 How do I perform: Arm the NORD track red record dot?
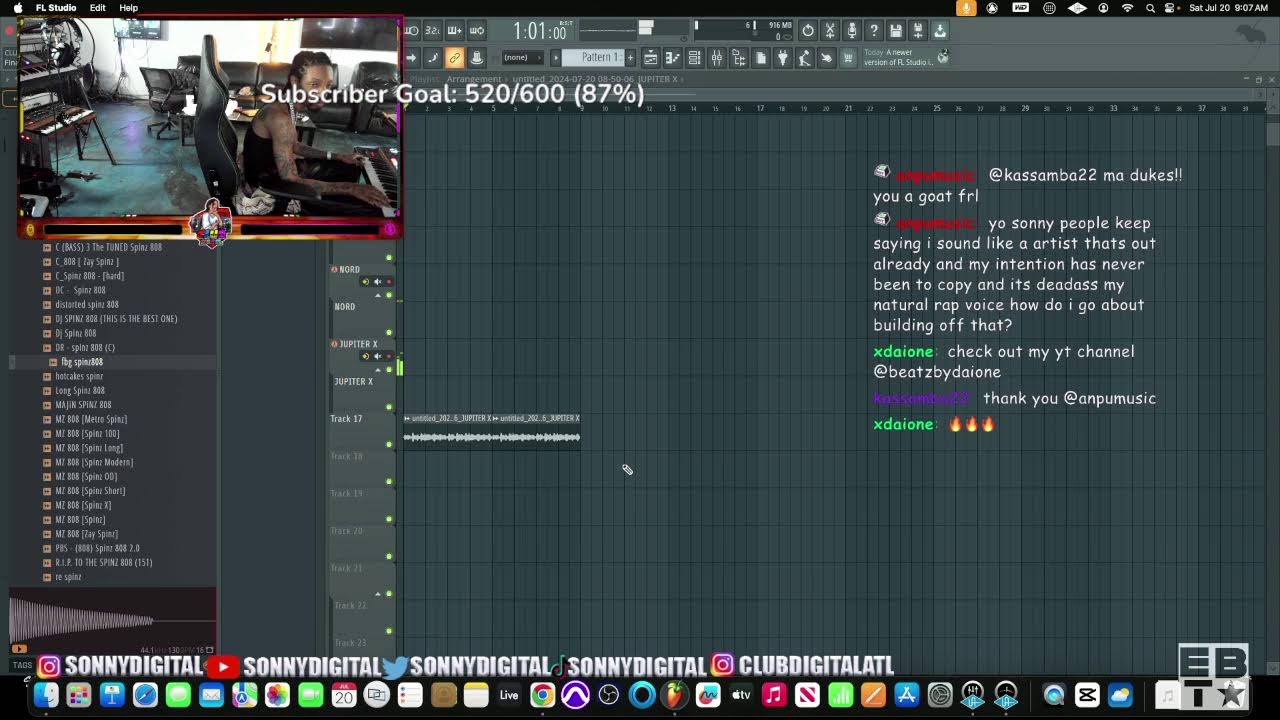click(x=389, y=282)
